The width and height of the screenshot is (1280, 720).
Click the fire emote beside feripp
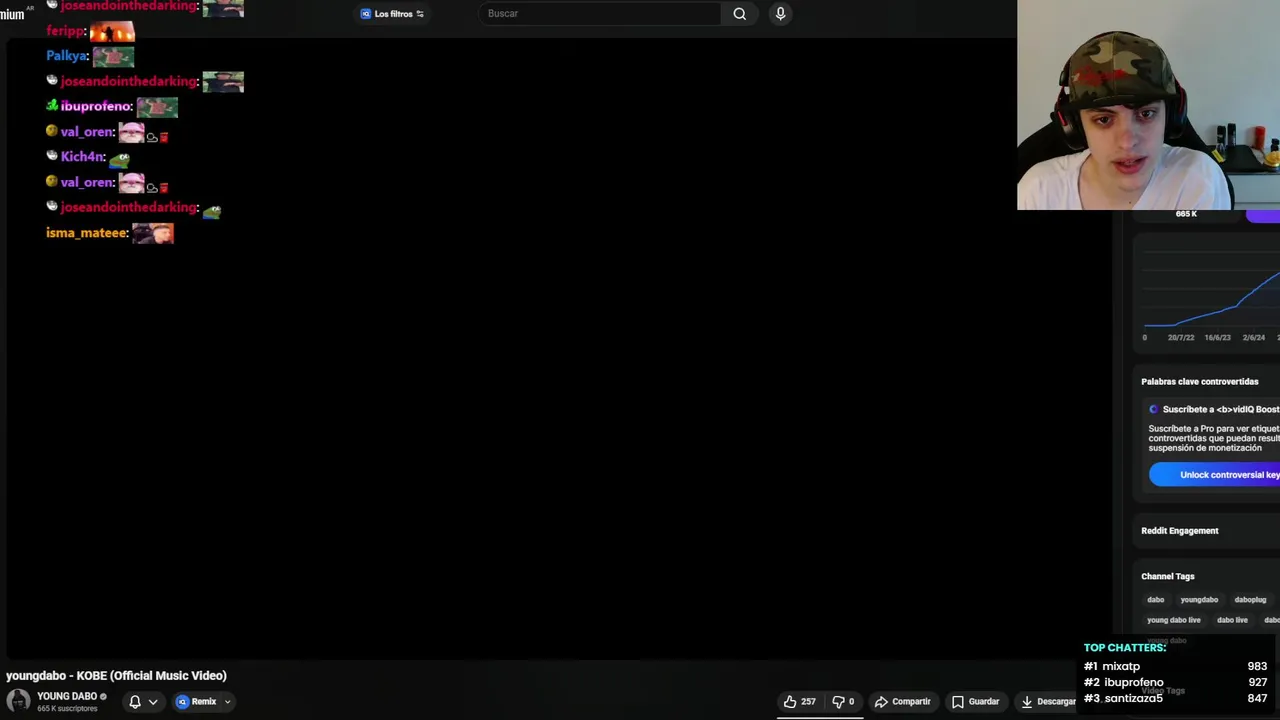coord(112,31)
